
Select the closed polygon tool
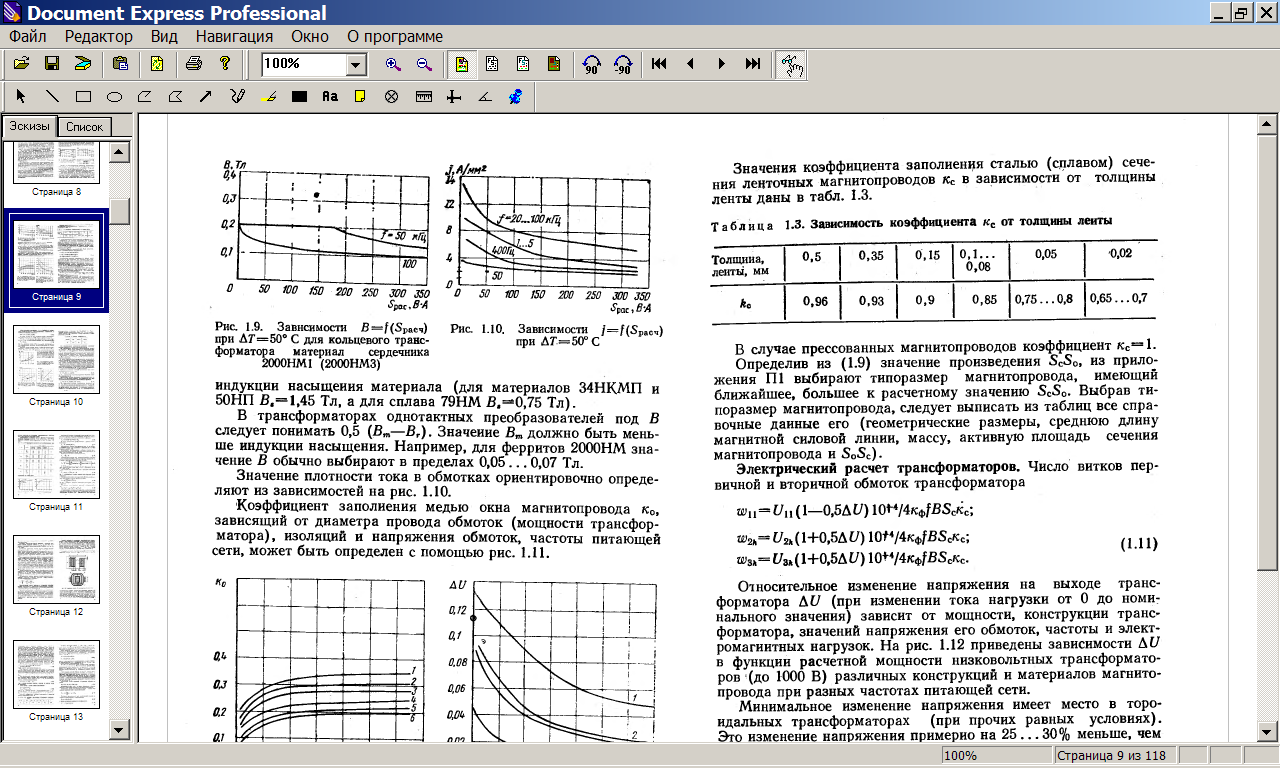click(176, 97)
